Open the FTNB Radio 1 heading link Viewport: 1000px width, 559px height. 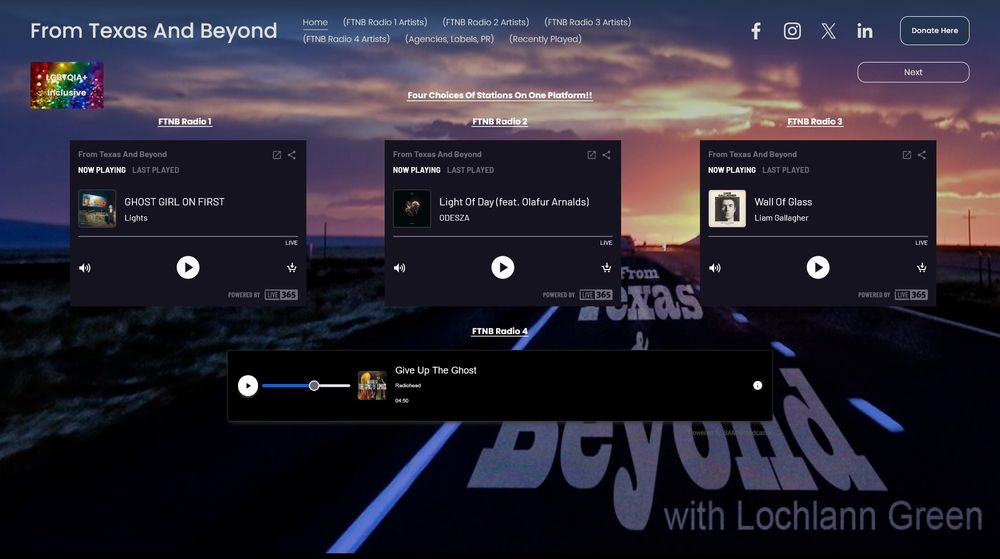pyautogui.click(x=185, y=121)
